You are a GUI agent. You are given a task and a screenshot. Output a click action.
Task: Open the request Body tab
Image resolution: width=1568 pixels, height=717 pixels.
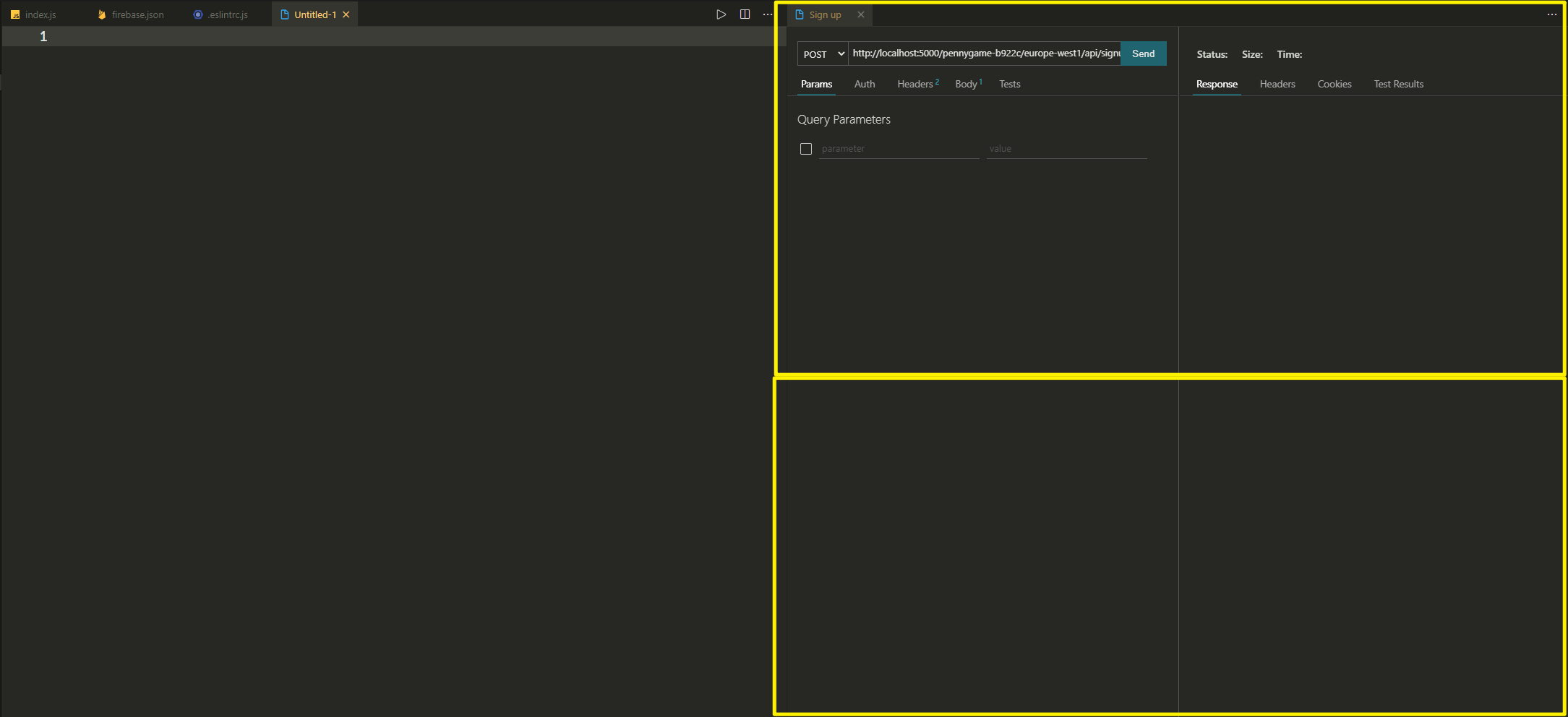(x=966, y=84)
